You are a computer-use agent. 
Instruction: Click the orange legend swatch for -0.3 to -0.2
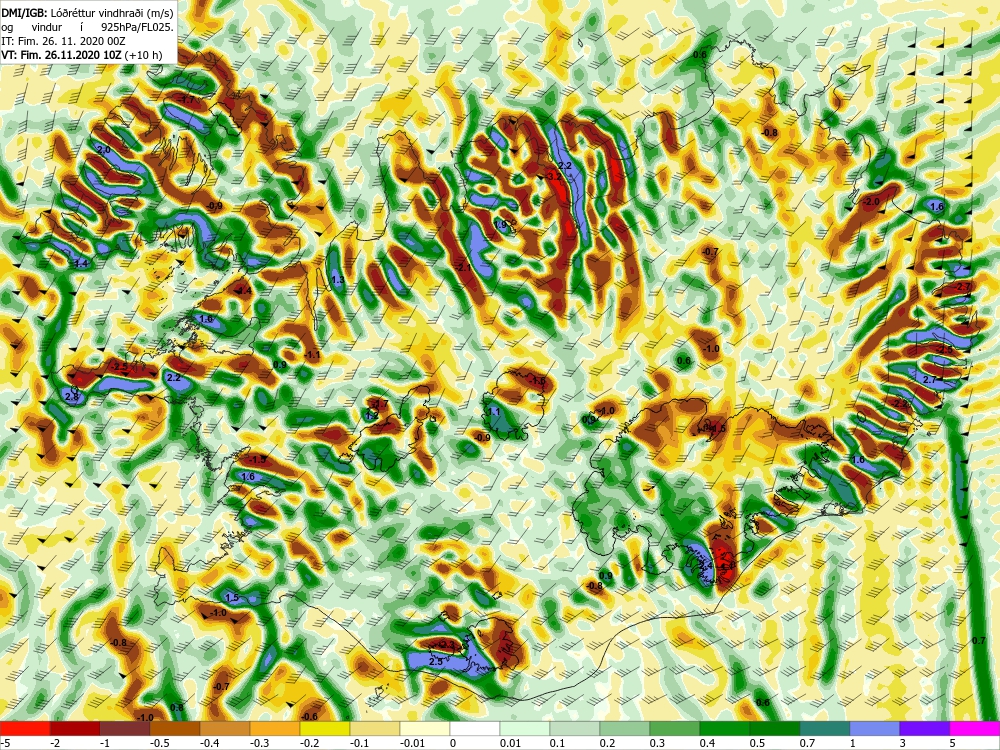coord(275,728)
